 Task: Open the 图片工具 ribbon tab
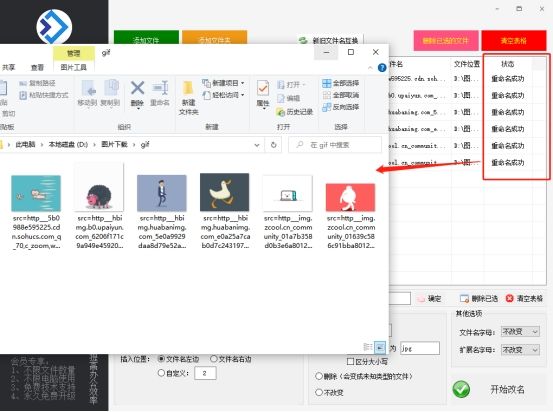pos(73,67)
